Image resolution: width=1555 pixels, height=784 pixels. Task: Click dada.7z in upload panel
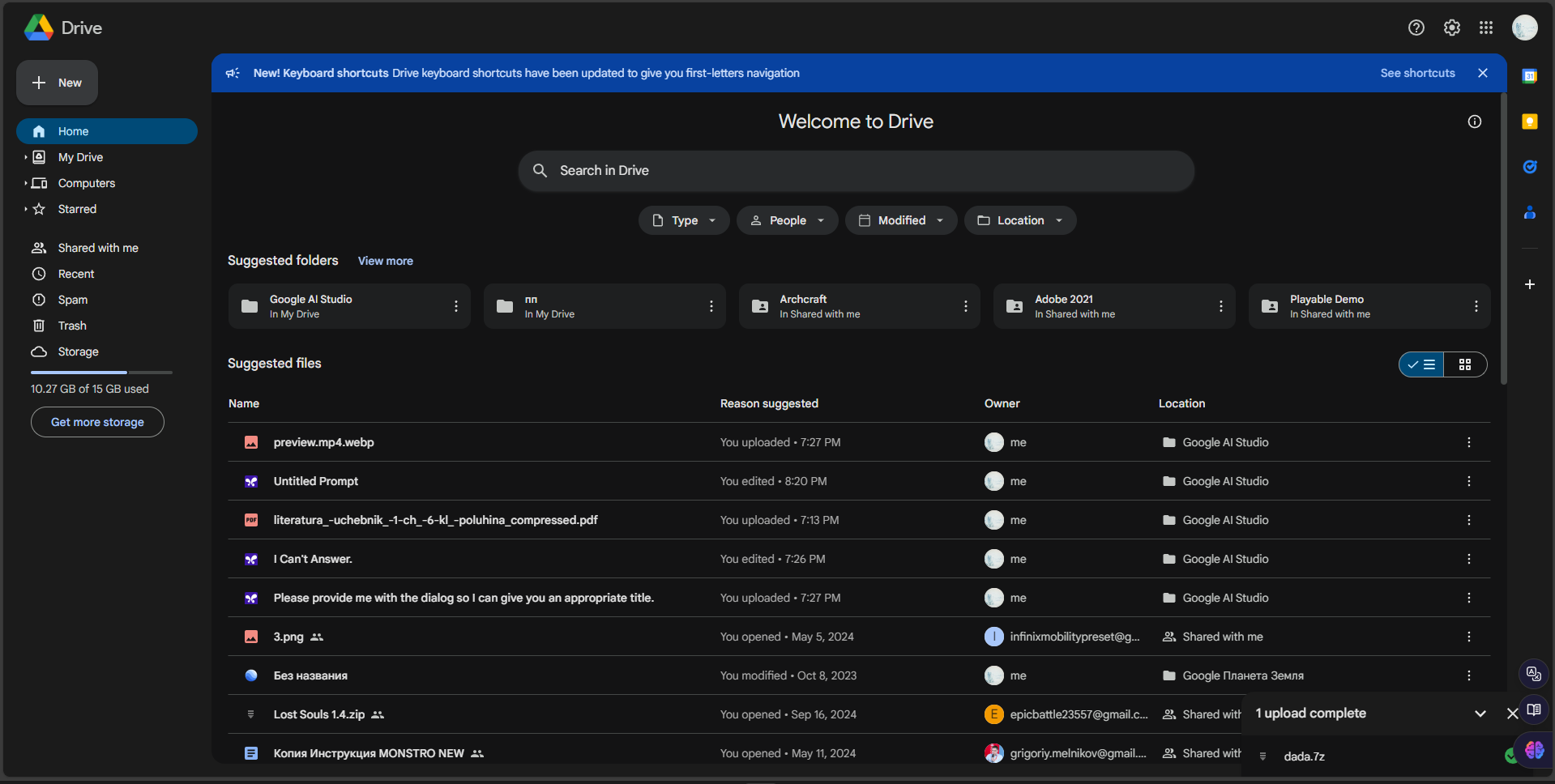[1304, 756]
